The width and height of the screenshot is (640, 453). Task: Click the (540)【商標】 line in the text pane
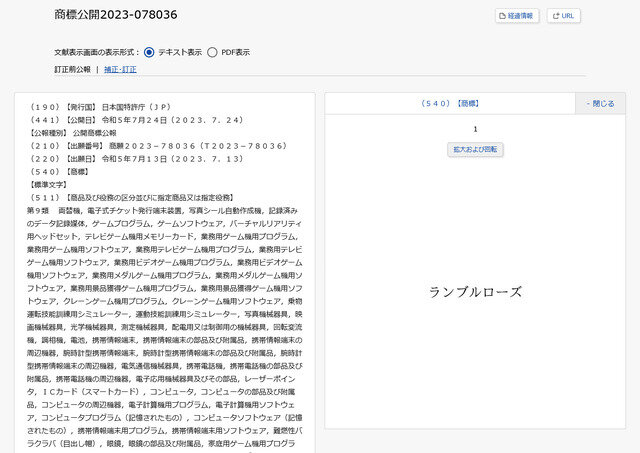click(x=59, y=172)
